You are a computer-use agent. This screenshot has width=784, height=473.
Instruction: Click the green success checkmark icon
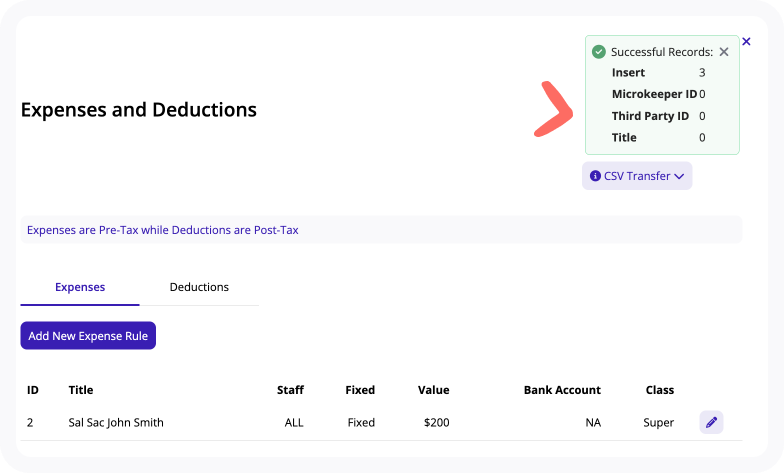point(598,52)
